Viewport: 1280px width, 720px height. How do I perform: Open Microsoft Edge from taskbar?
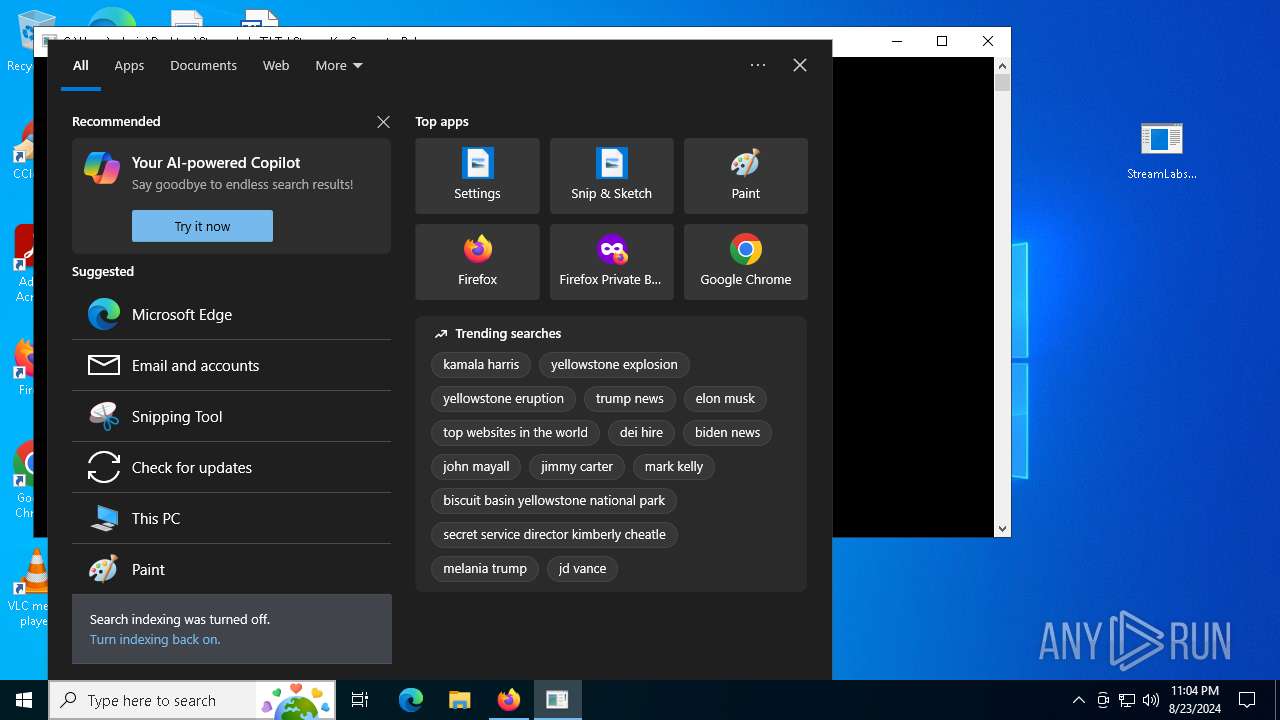point(411,700)
